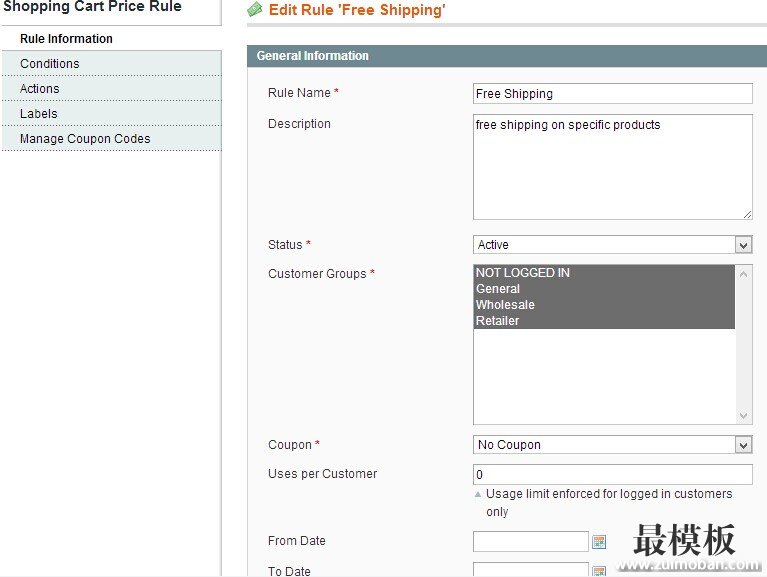Click the Customer Groups list scroll down arrow
Screen dimensions: 767x577
(744, 416)
